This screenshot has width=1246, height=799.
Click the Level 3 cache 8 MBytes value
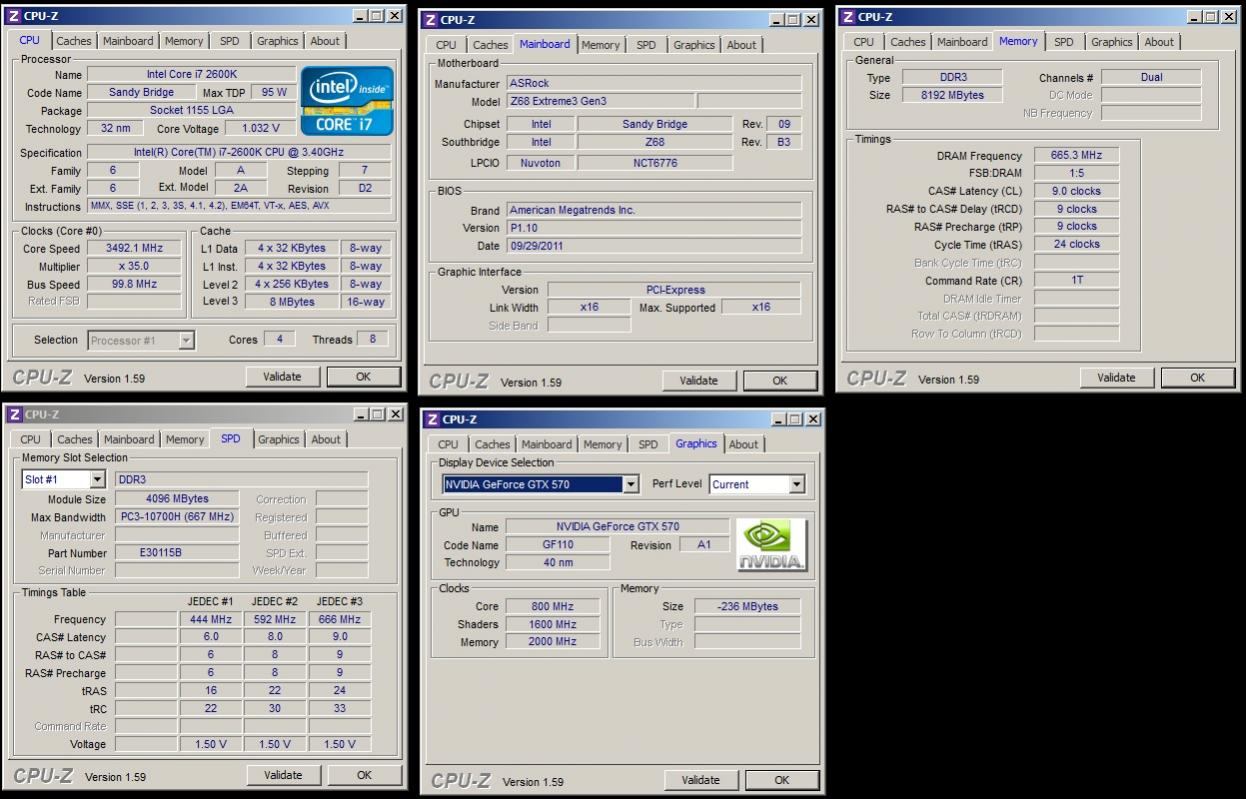[291, 302]
